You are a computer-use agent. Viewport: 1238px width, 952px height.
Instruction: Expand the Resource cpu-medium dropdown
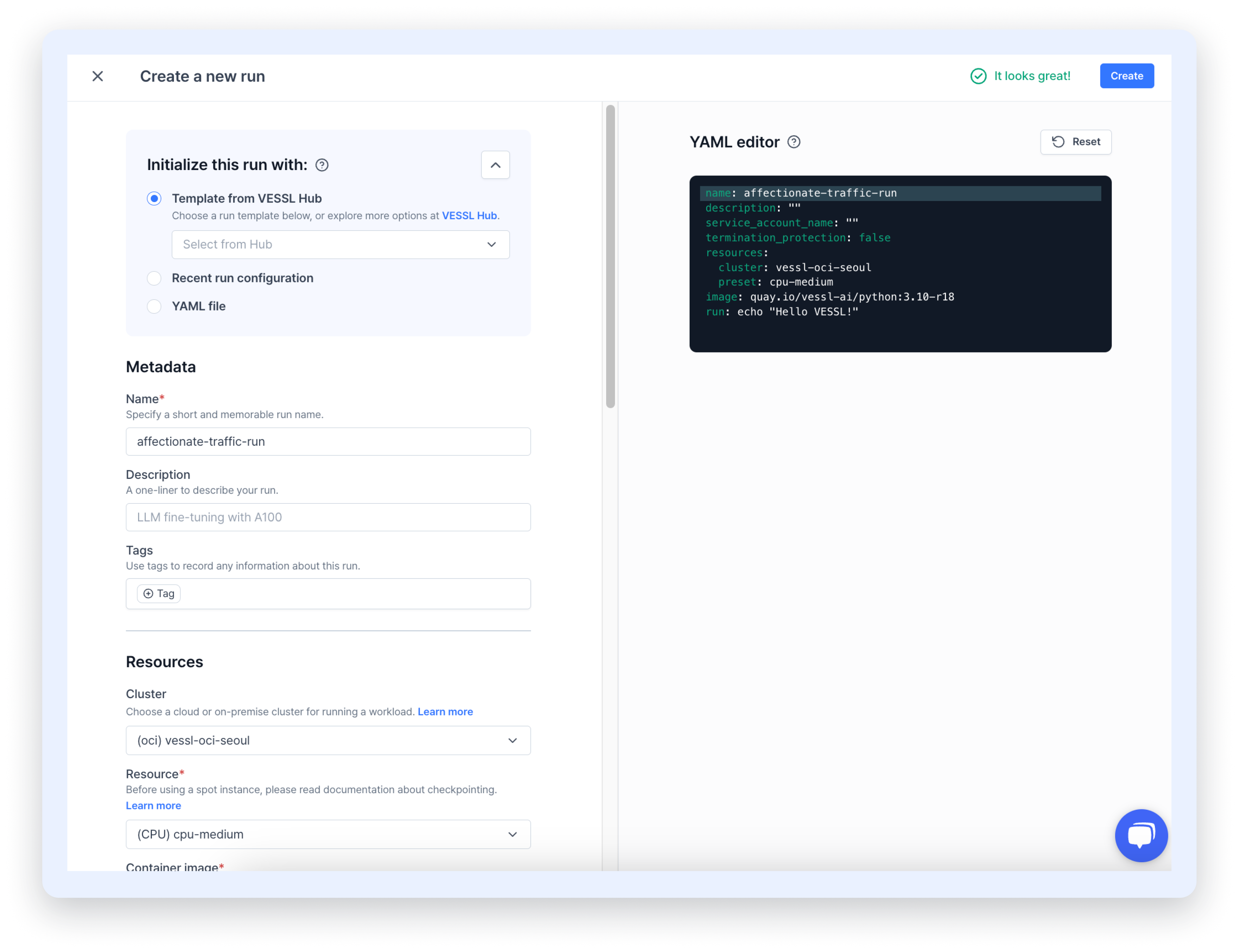[x=328, y=834]
